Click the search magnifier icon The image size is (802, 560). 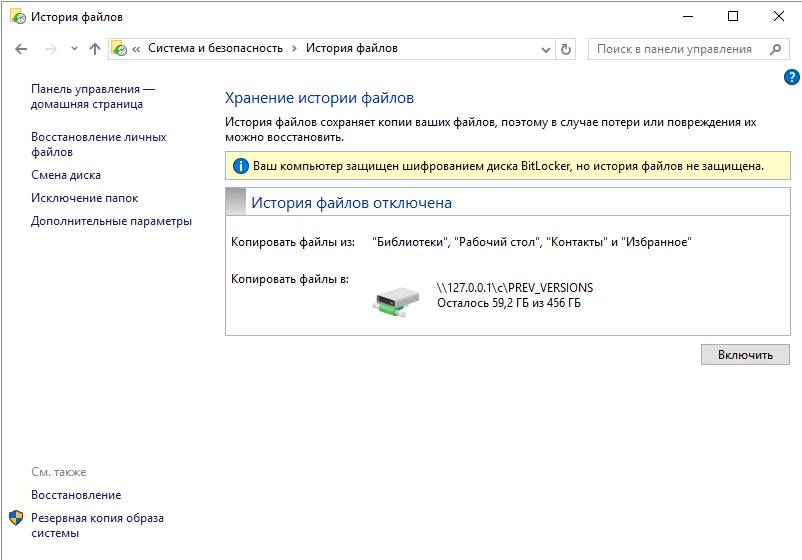(775, 49)
